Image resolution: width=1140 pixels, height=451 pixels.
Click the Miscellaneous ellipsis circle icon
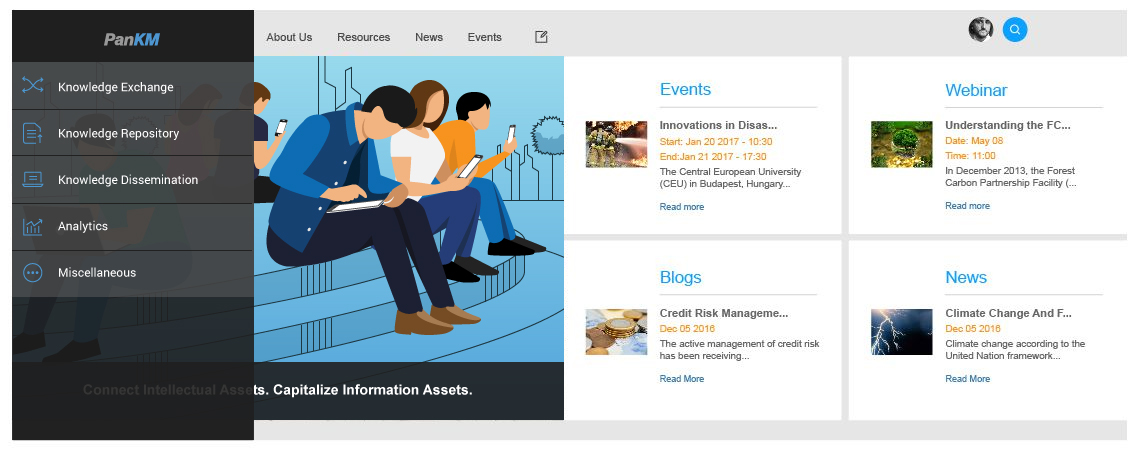pyautogui.click(x=33, y=273)
